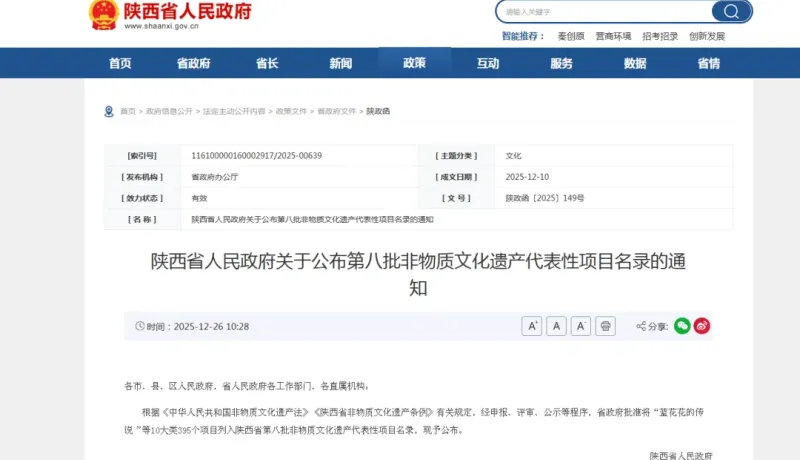Viewport: 800px width, 460px height.
Task: Increase font size with A+ icon
Action: click(532, 326)
